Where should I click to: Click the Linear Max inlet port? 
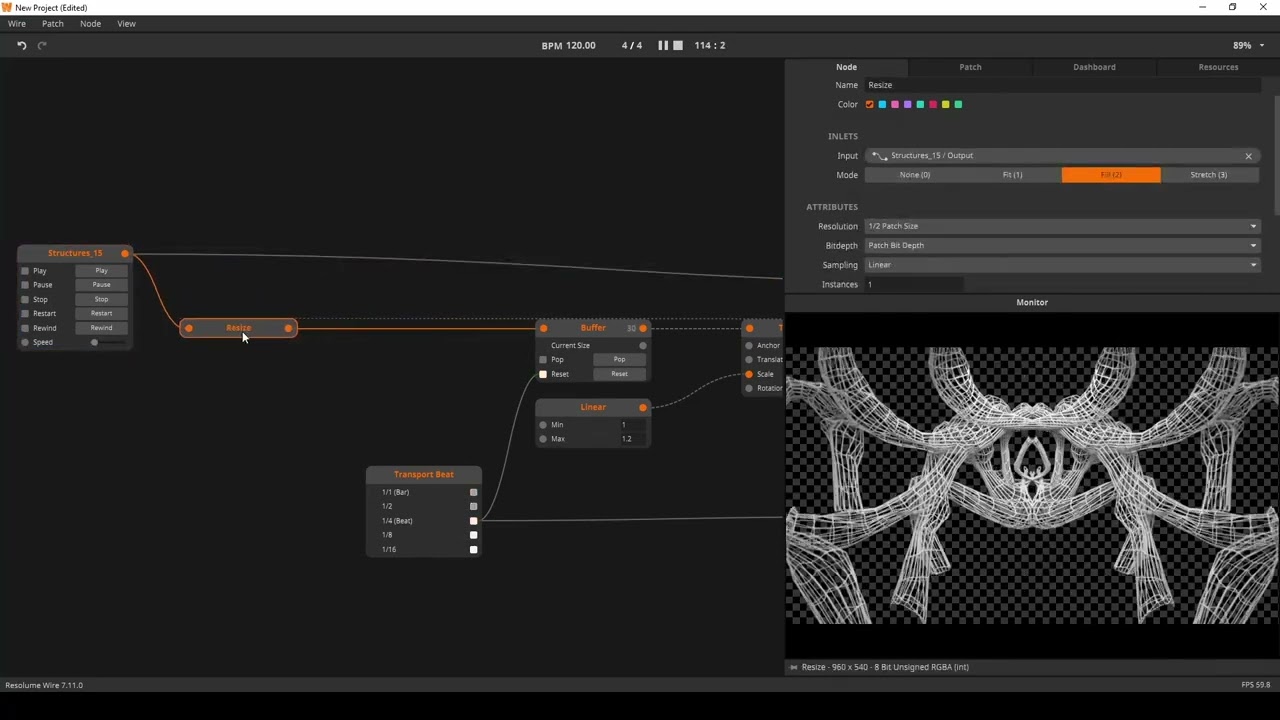[543, 439]
